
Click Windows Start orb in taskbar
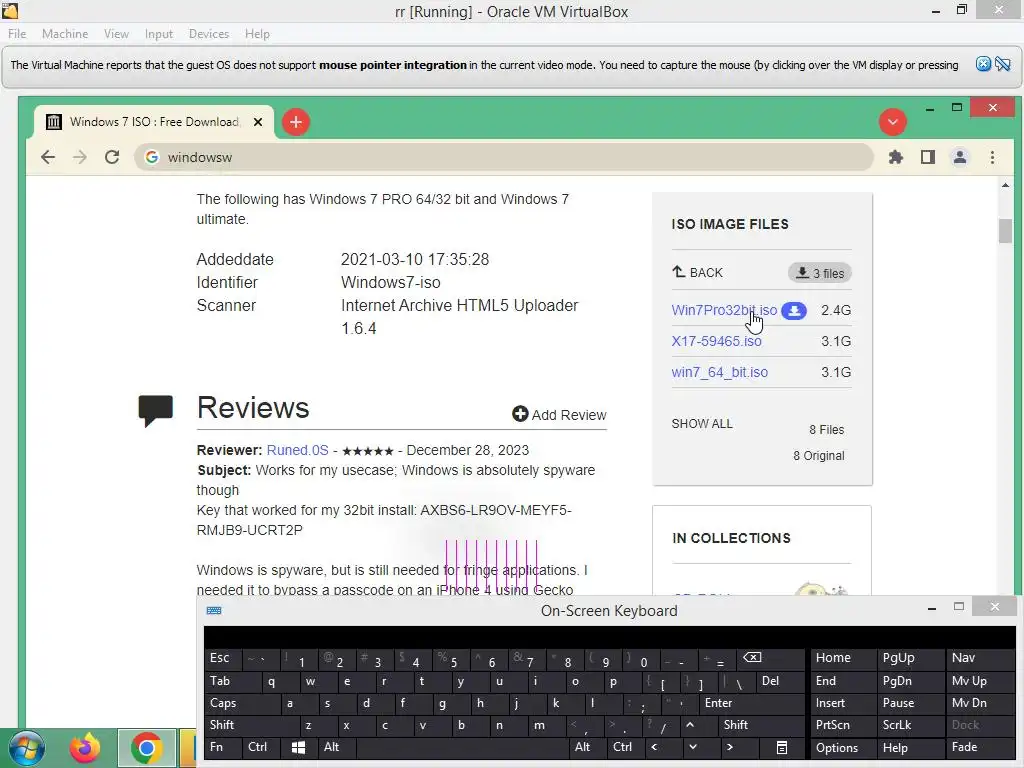tap(26, 748)
